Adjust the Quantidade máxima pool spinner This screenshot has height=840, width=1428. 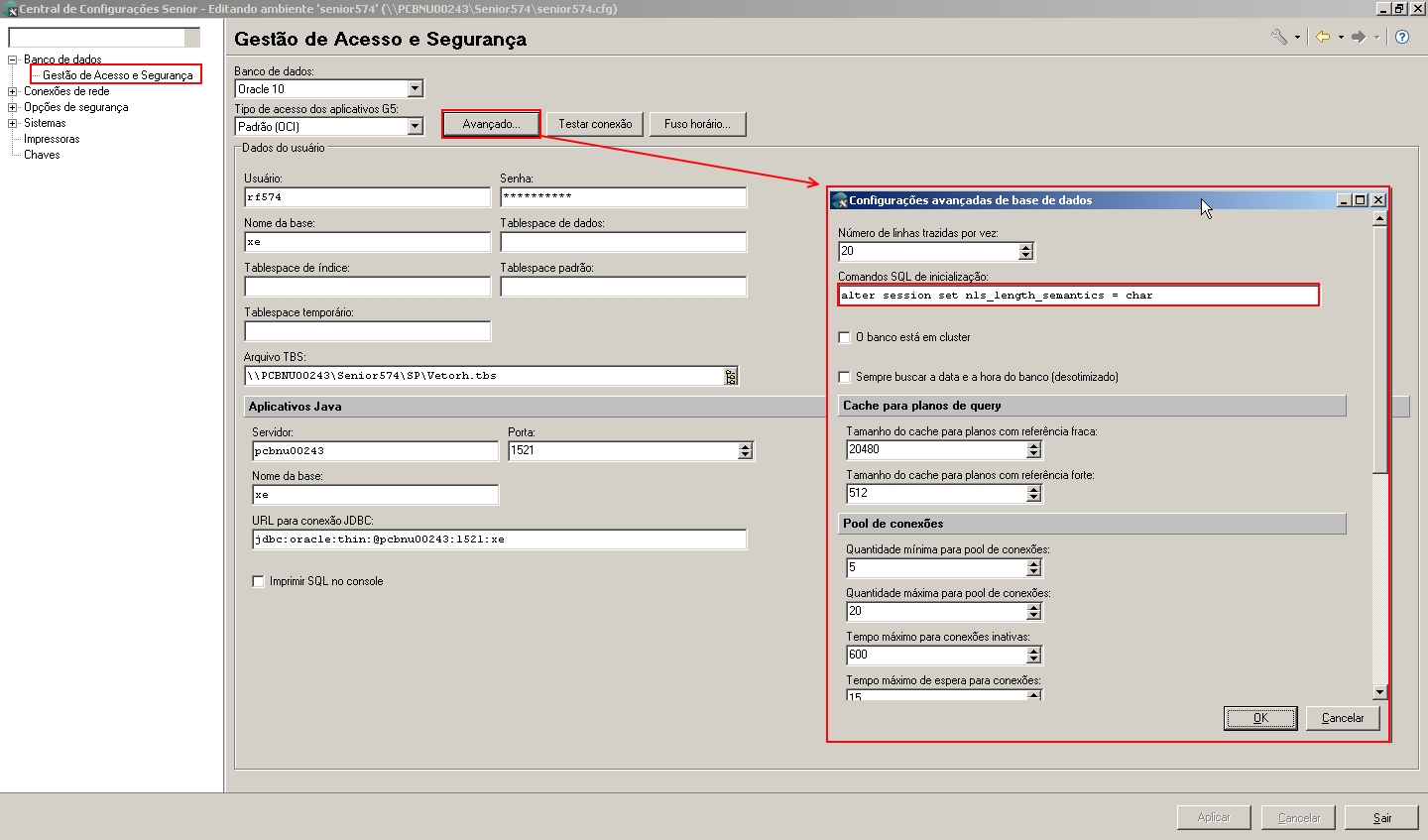coord(1034,612)
